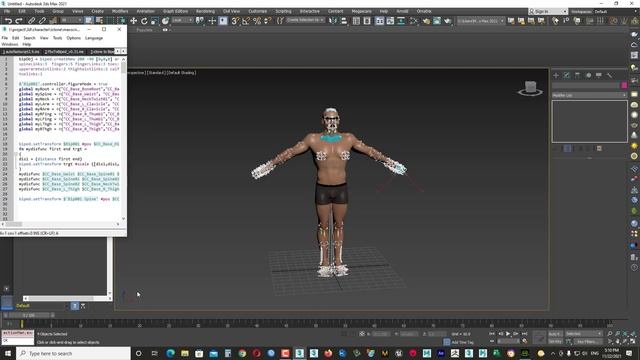Image resolution: width=640 pixels, height=360 pixels.
Task: Open the Modify tab in command panel
Action: pos(567,76)
